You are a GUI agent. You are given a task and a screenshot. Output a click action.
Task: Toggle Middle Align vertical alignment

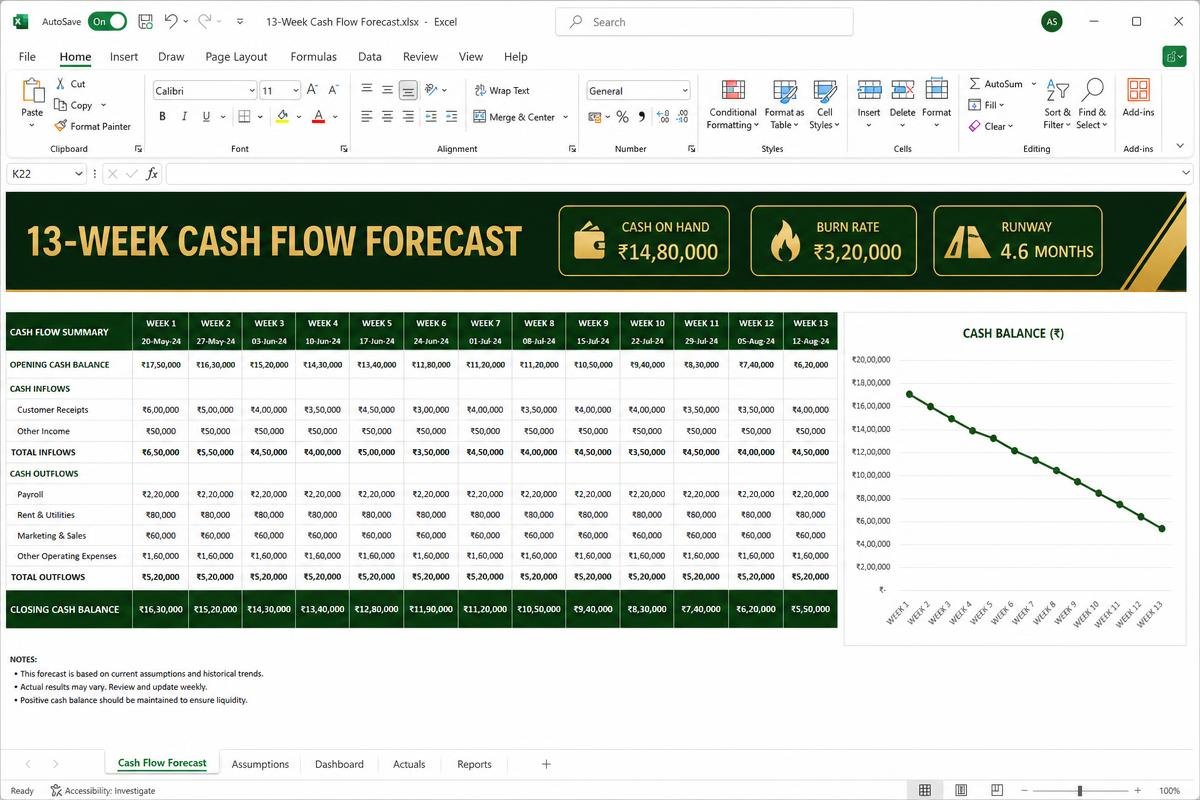(x=388, y=90)
